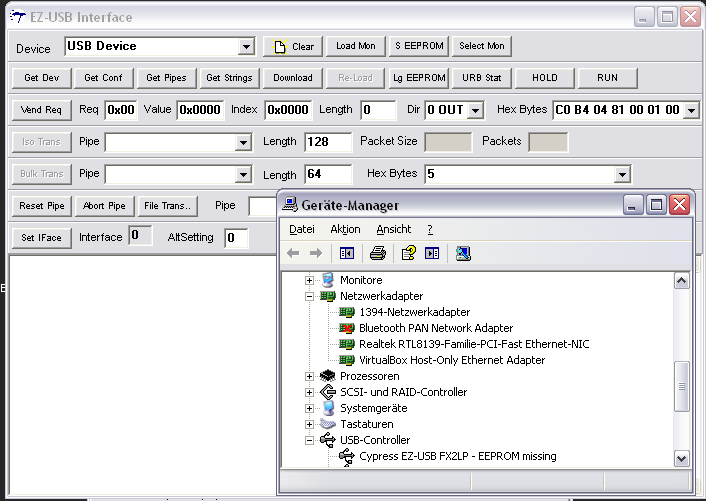Click the Tastaturen keyboard icon

(328, 424)
